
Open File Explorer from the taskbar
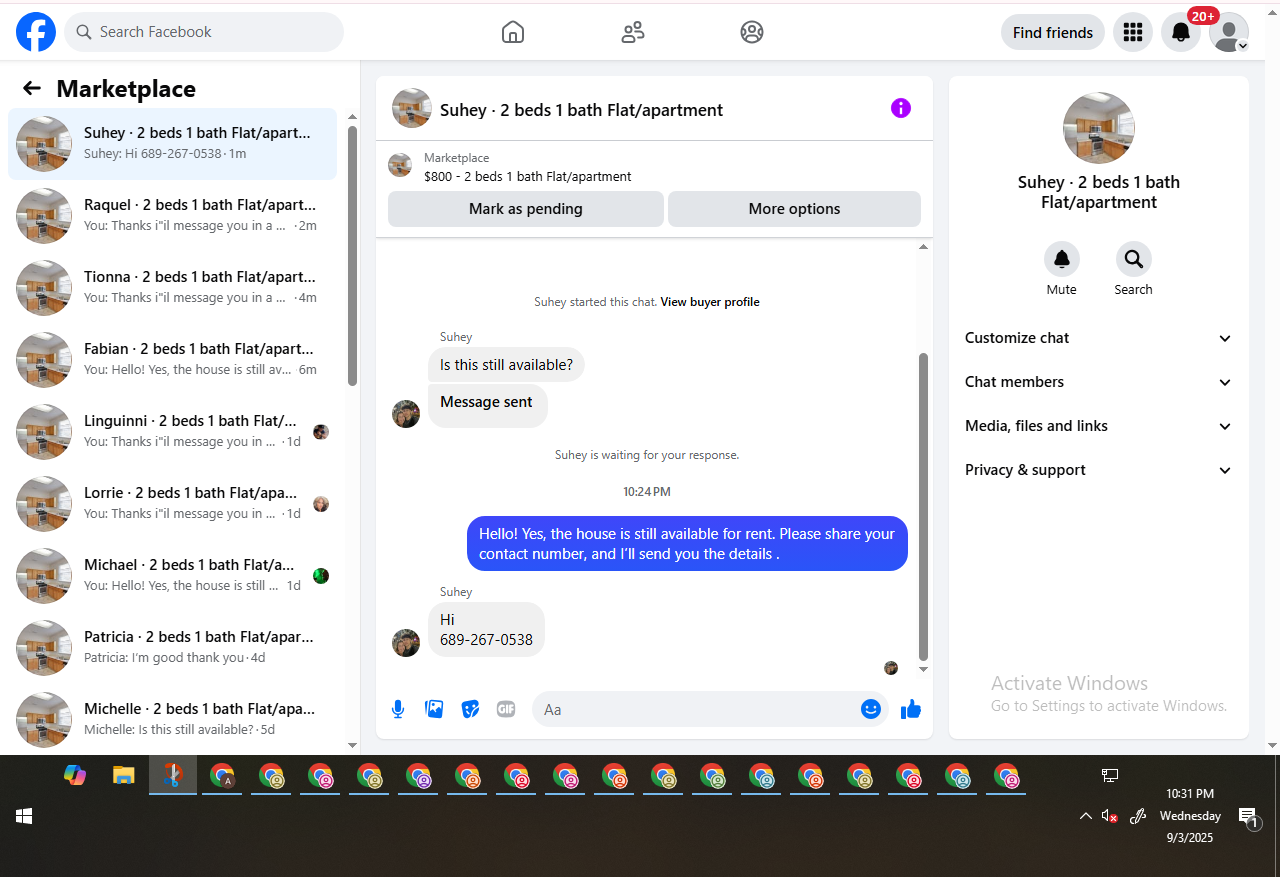tap(124, 775)
